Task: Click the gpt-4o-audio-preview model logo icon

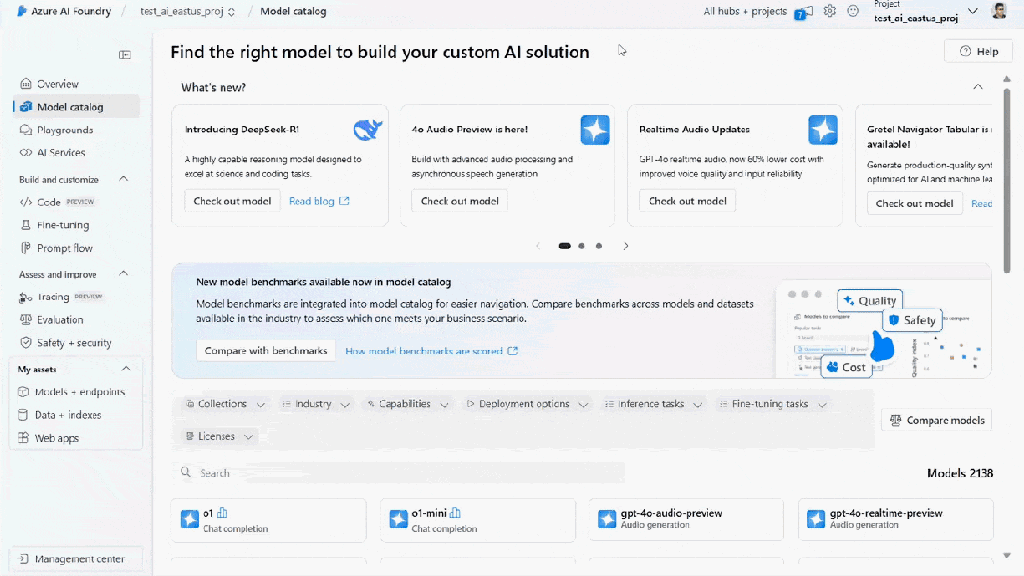Action: [x=607, y=519]
